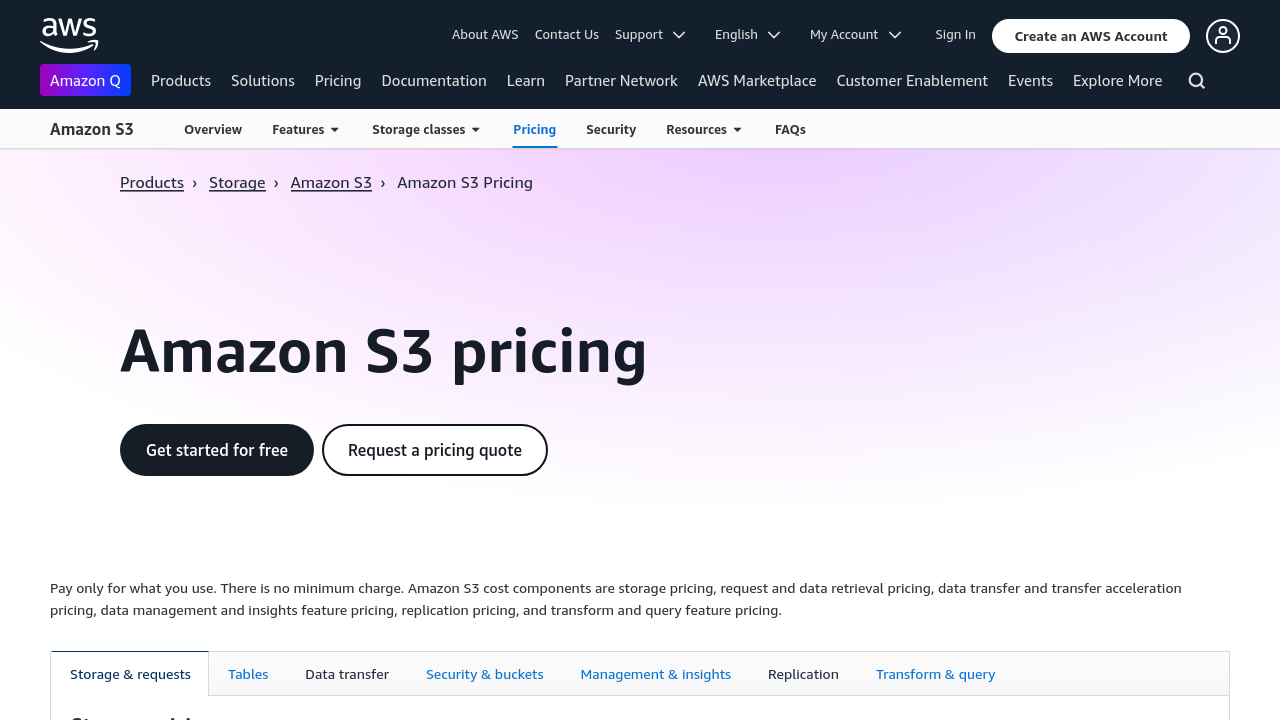Open the Products menu item

(181, 81)
